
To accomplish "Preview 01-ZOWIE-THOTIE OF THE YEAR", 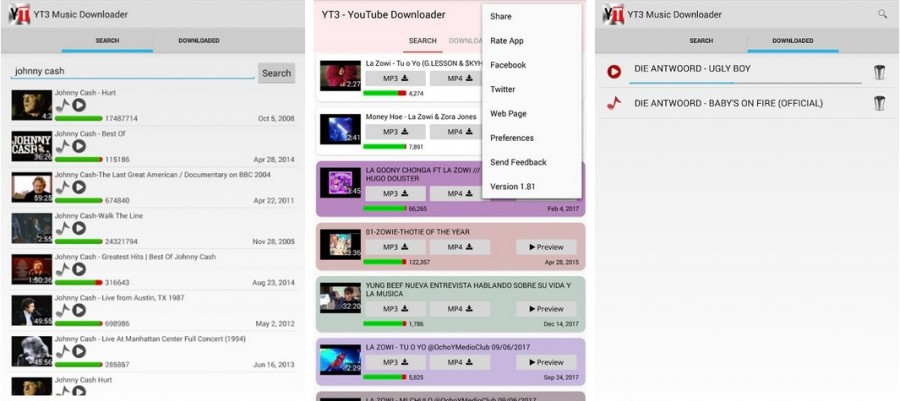I will (546, 247).
